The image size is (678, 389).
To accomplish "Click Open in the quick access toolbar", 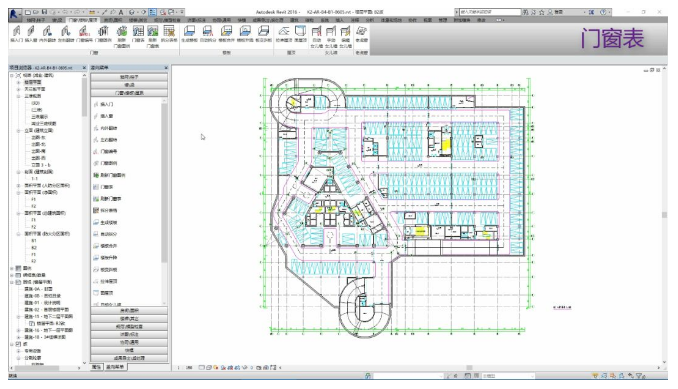I will point(36,12).
